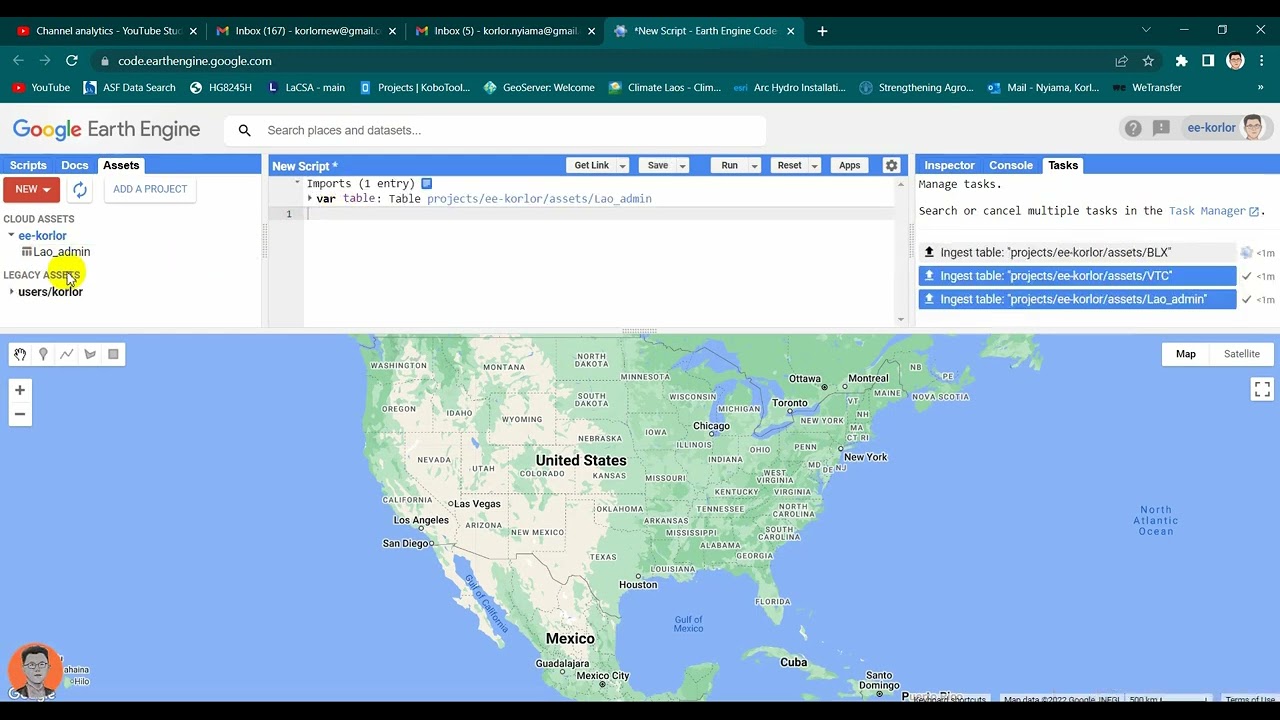Viewport: 1280px width, 720px height.
Task: Open the code editor settings gear
Action: (x=891, y=165)
